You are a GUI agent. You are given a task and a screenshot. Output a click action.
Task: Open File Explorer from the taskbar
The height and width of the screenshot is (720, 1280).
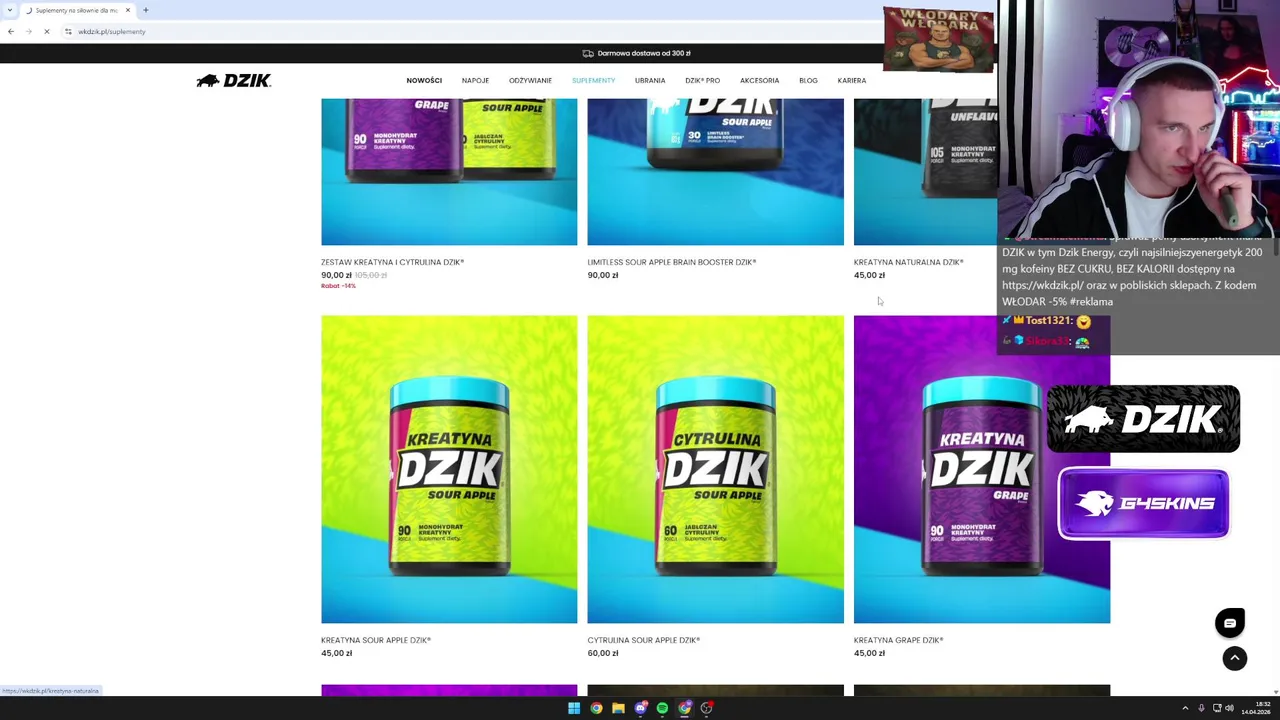pyautogui.click(x=618, y=708)
